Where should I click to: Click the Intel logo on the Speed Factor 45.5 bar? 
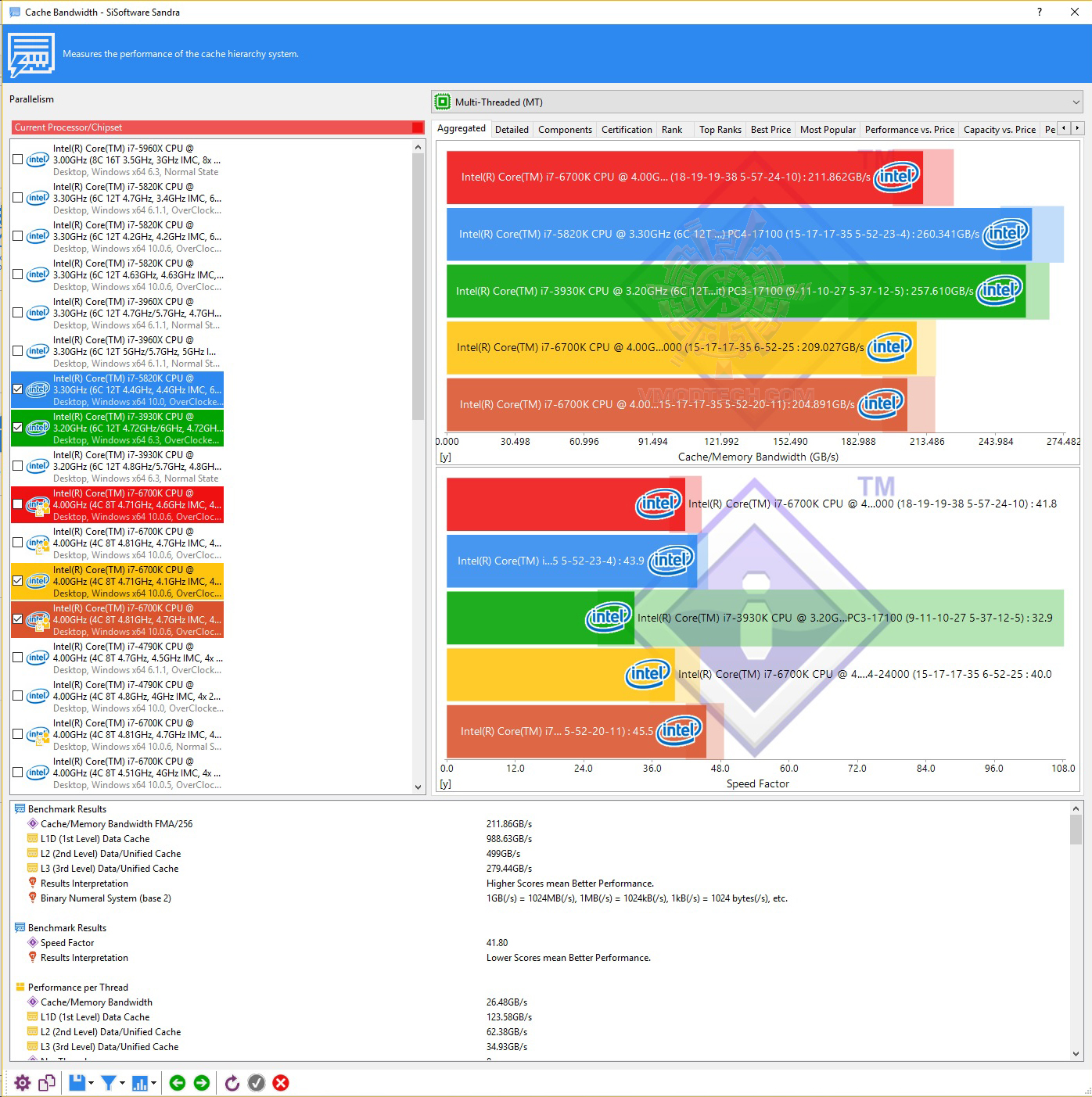click(679, 730)
